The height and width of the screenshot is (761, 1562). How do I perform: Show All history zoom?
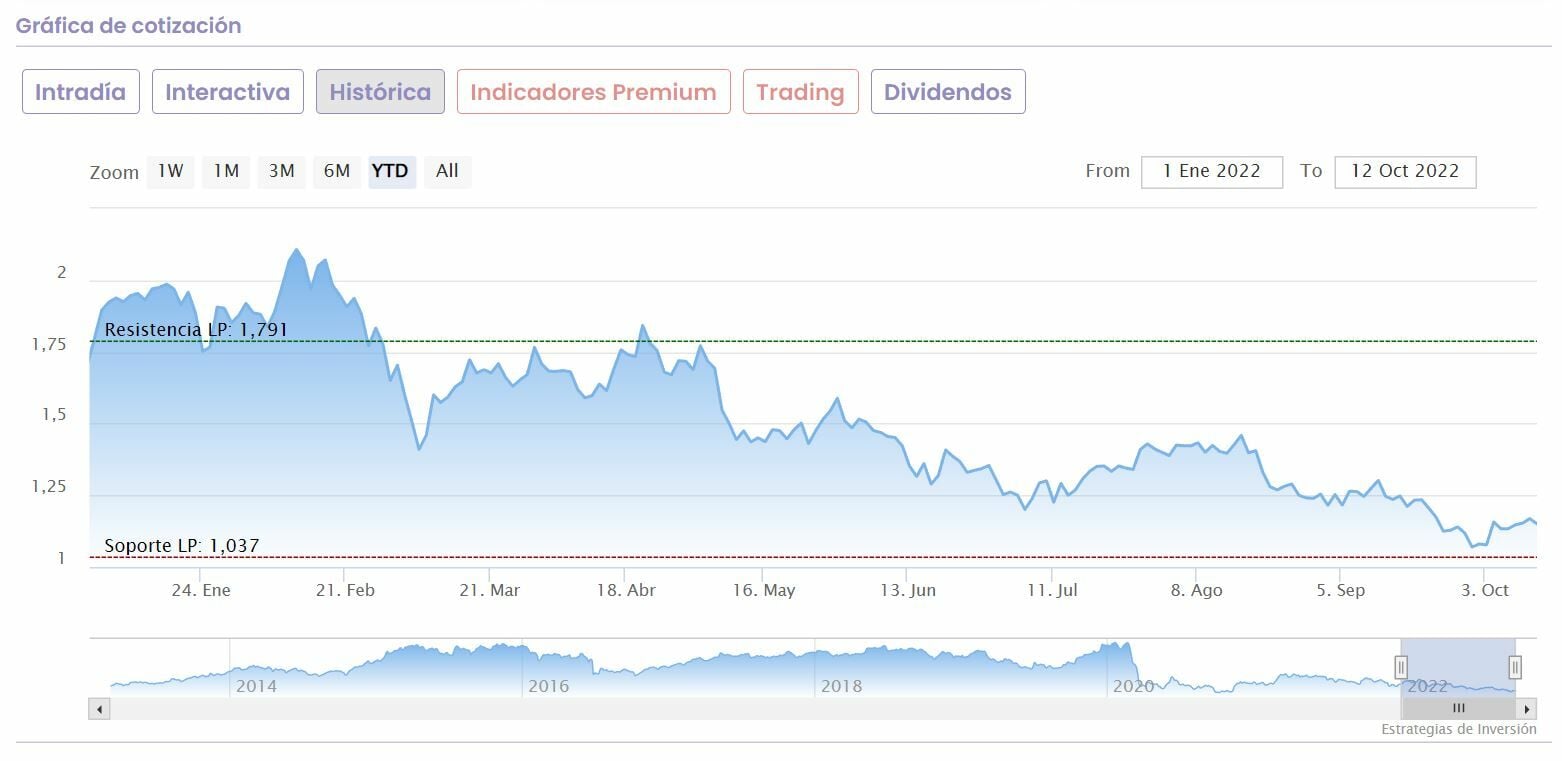[x=447, y=171]
